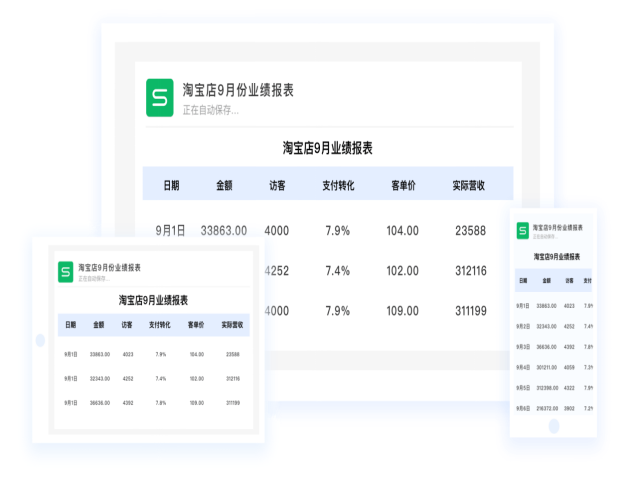The height and width of the screenshot is (485, 639).
Task: Click the 23588 revenue cell on desktop
Action: pyautogui.click(x=470, y=231)
